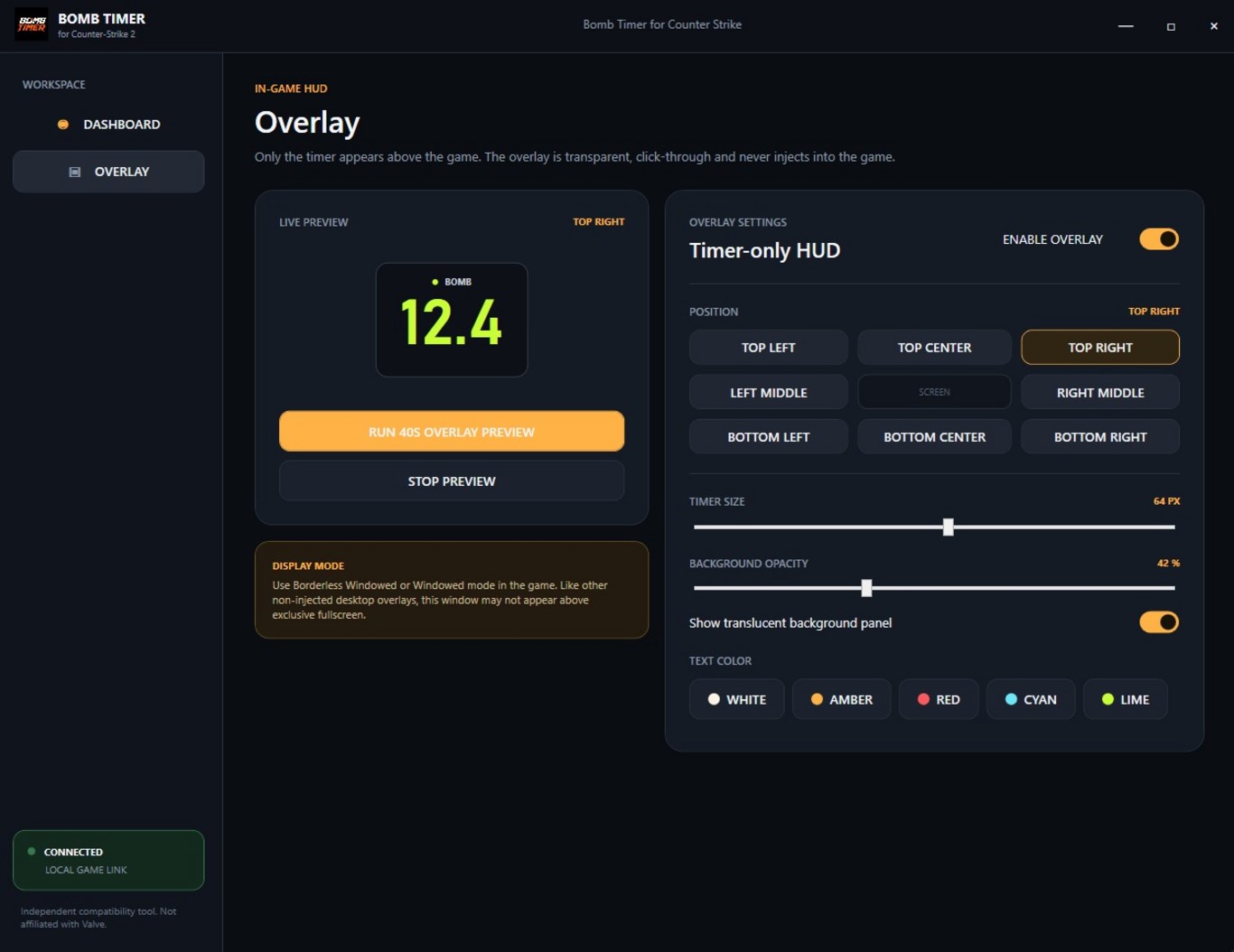Select the Right Middle position
The width and height of the screenshot is (1234, 952).
point(1100,393)
